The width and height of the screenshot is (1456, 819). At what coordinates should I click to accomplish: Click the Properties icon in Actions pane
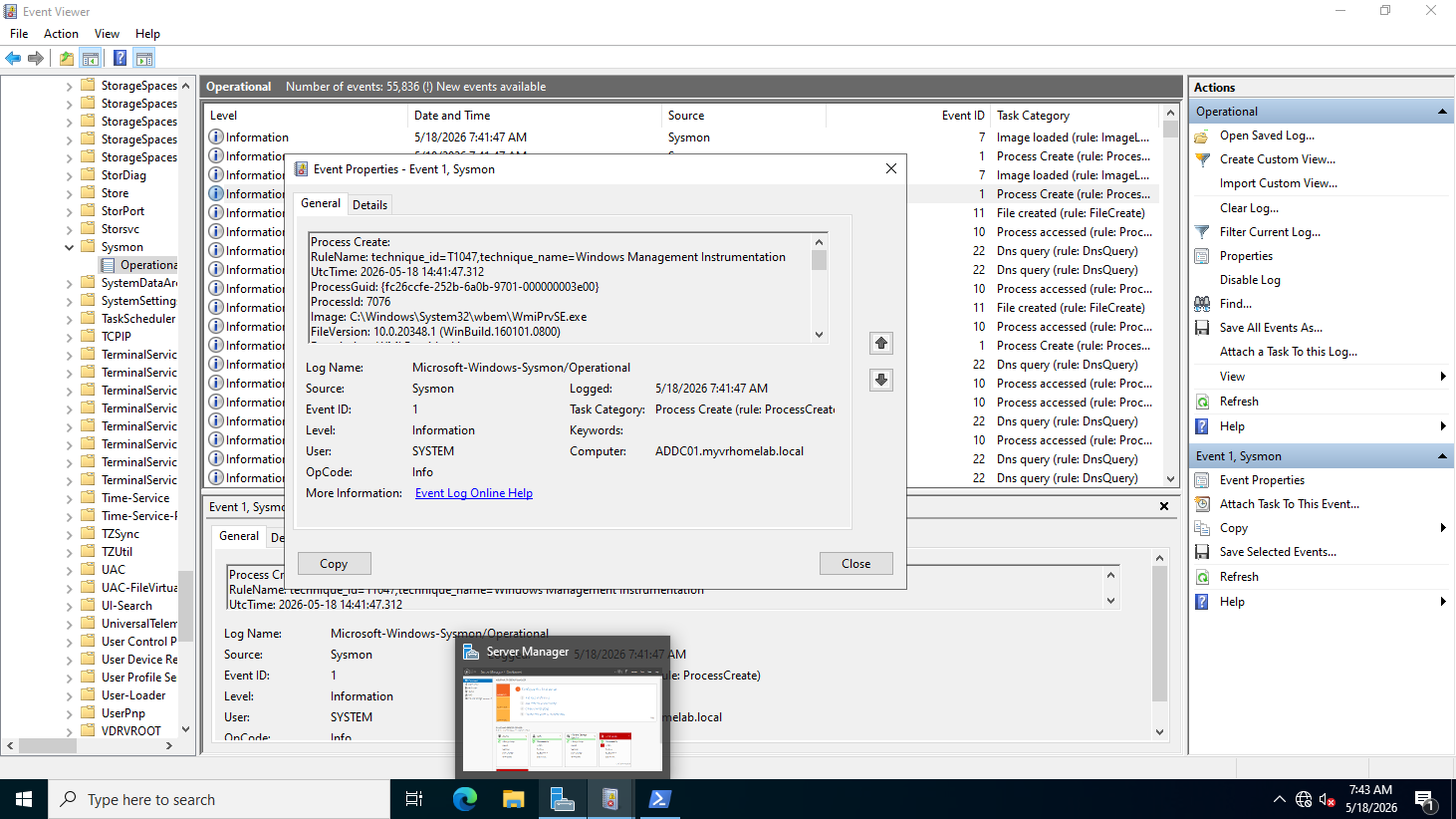(1202, 256)
